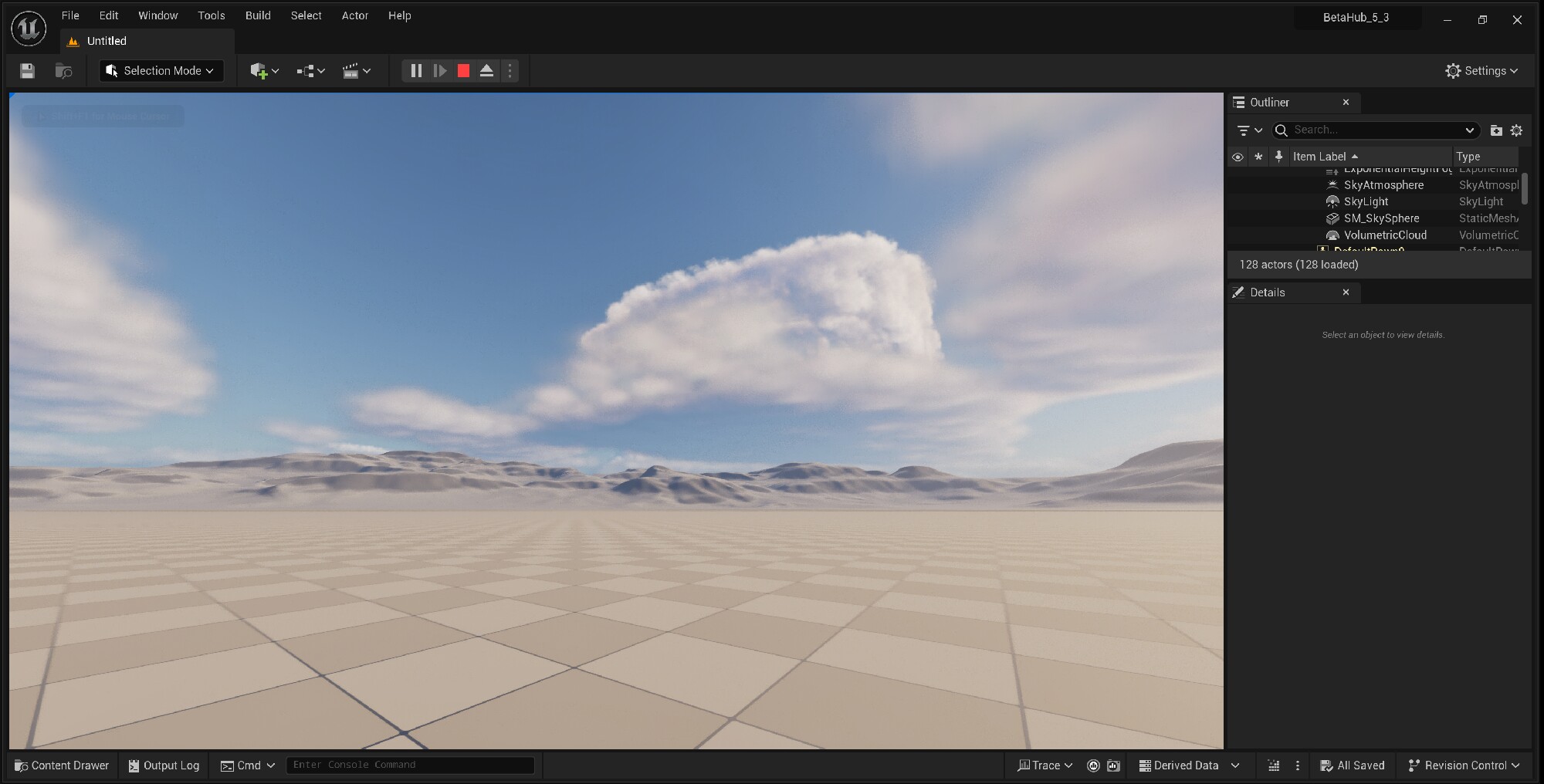Expand the Selection Mode dropdown
Image resolution: width=1544 pixels, height=784 pixels.
point(161,71)
